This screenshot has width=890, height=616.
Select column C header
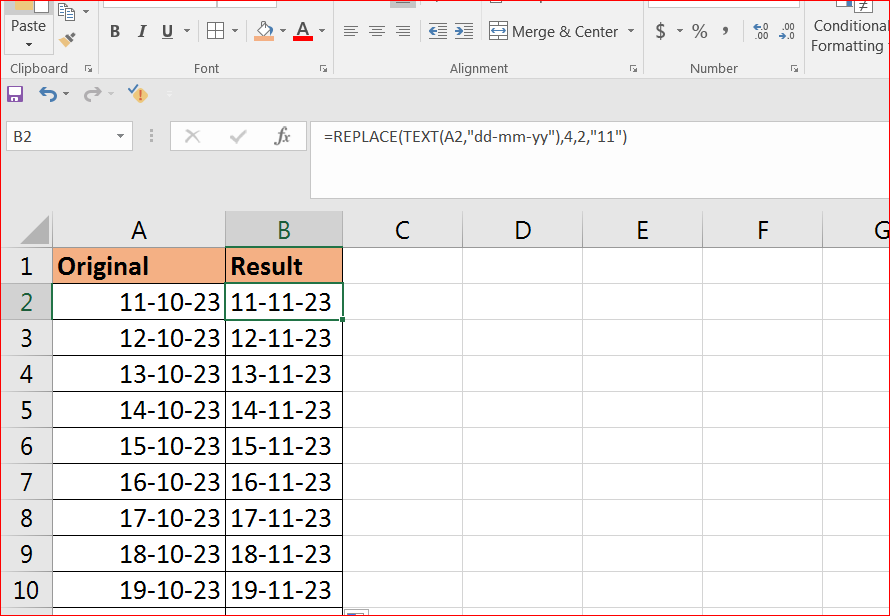tap(402, 230)
